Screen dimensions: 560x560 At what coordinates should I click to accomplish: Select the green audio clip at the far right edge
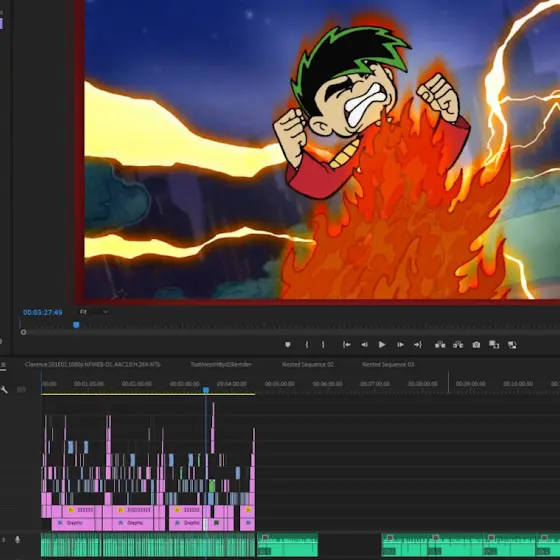click(548, 545)
